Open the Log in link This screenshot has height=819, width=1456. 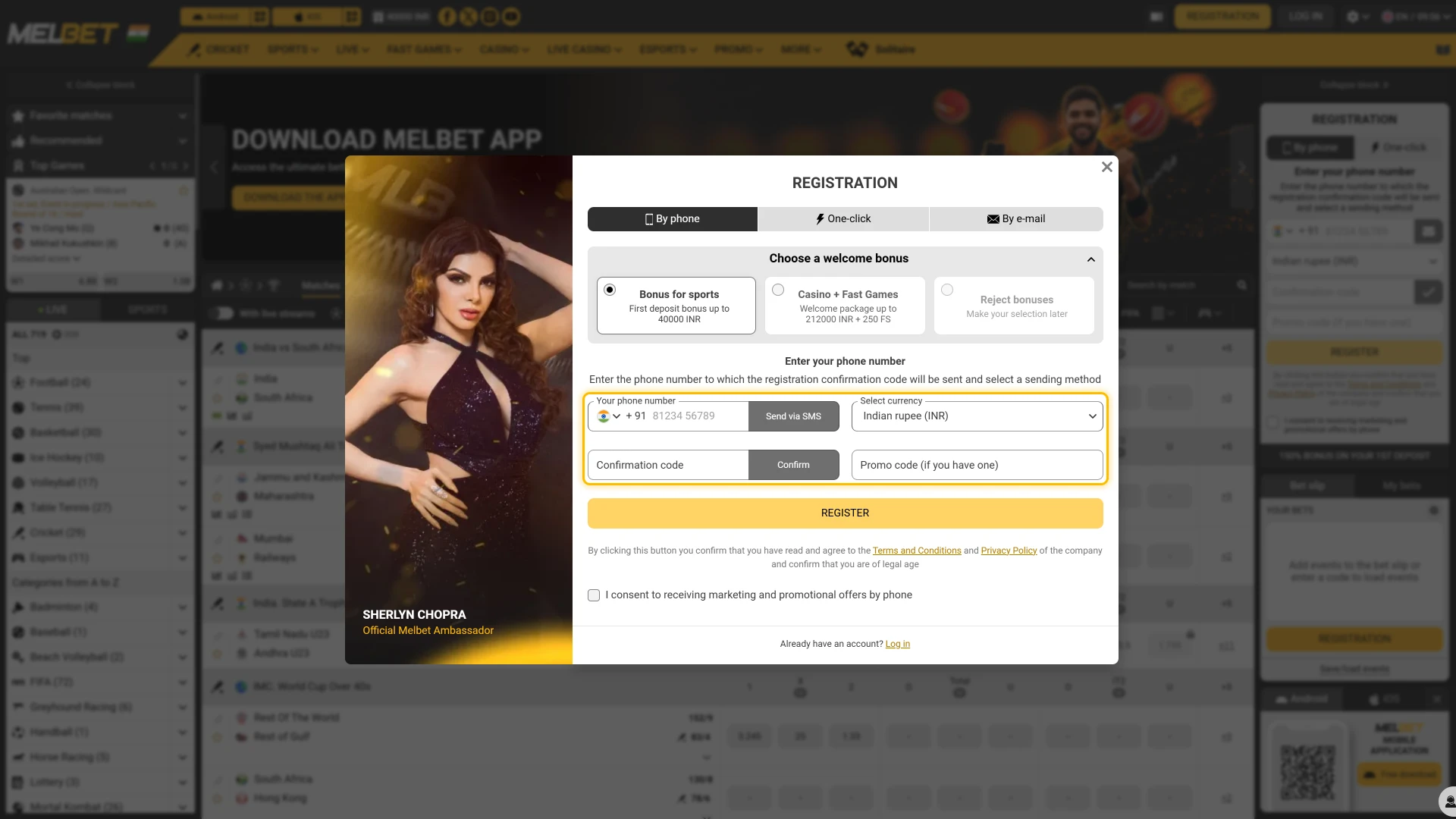898,643
